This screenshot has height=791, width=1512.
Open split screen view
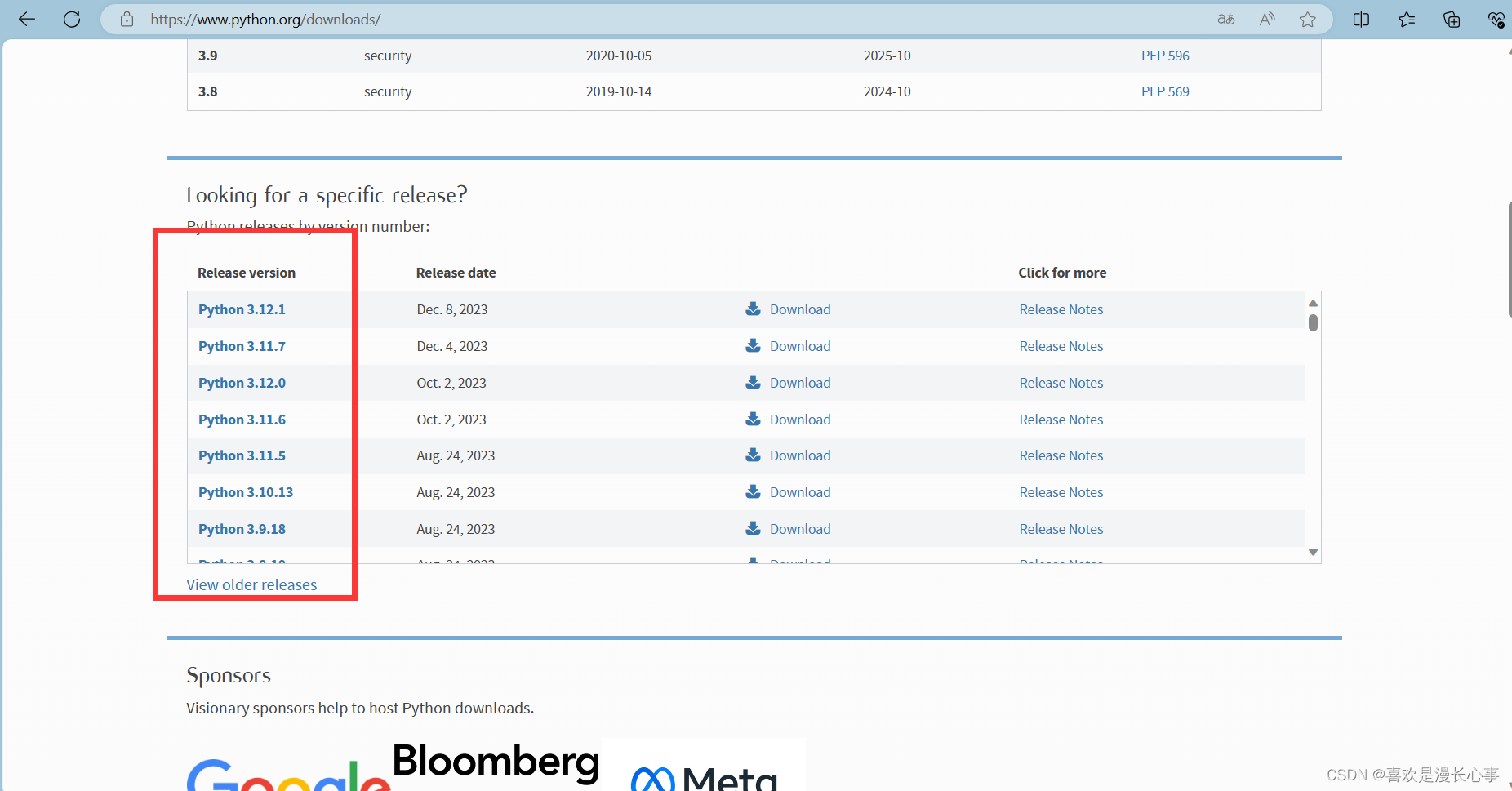tap(1361, 20)
